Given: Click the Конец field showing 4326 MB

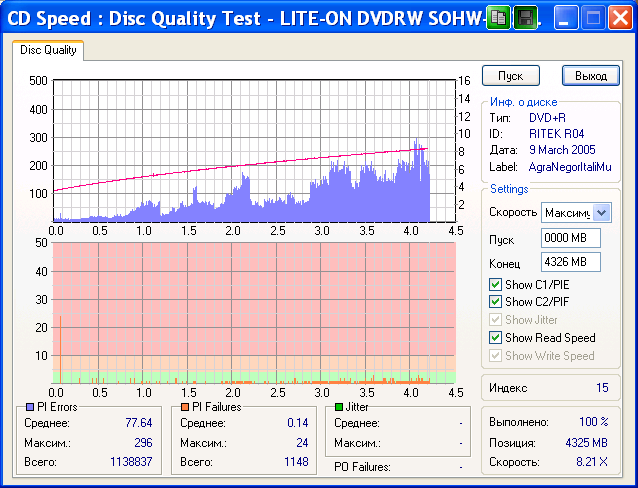Looking at the screenshot, I should point(570,262).
